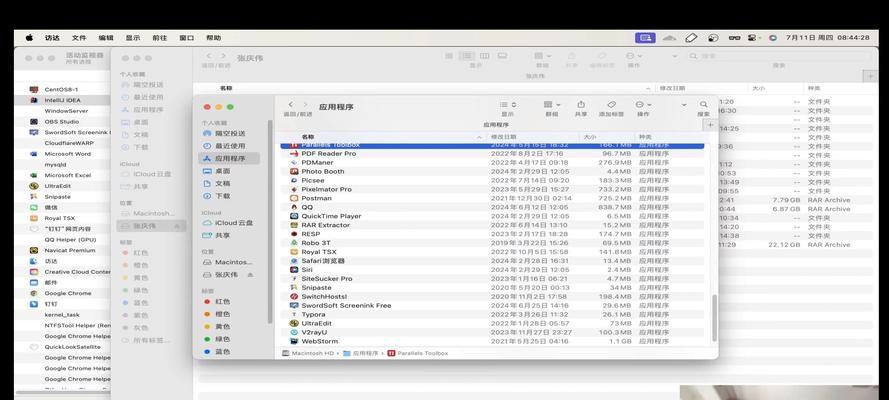Select the QQ penguin app icon
889x400 pixels.
click(x=294, y=207)
